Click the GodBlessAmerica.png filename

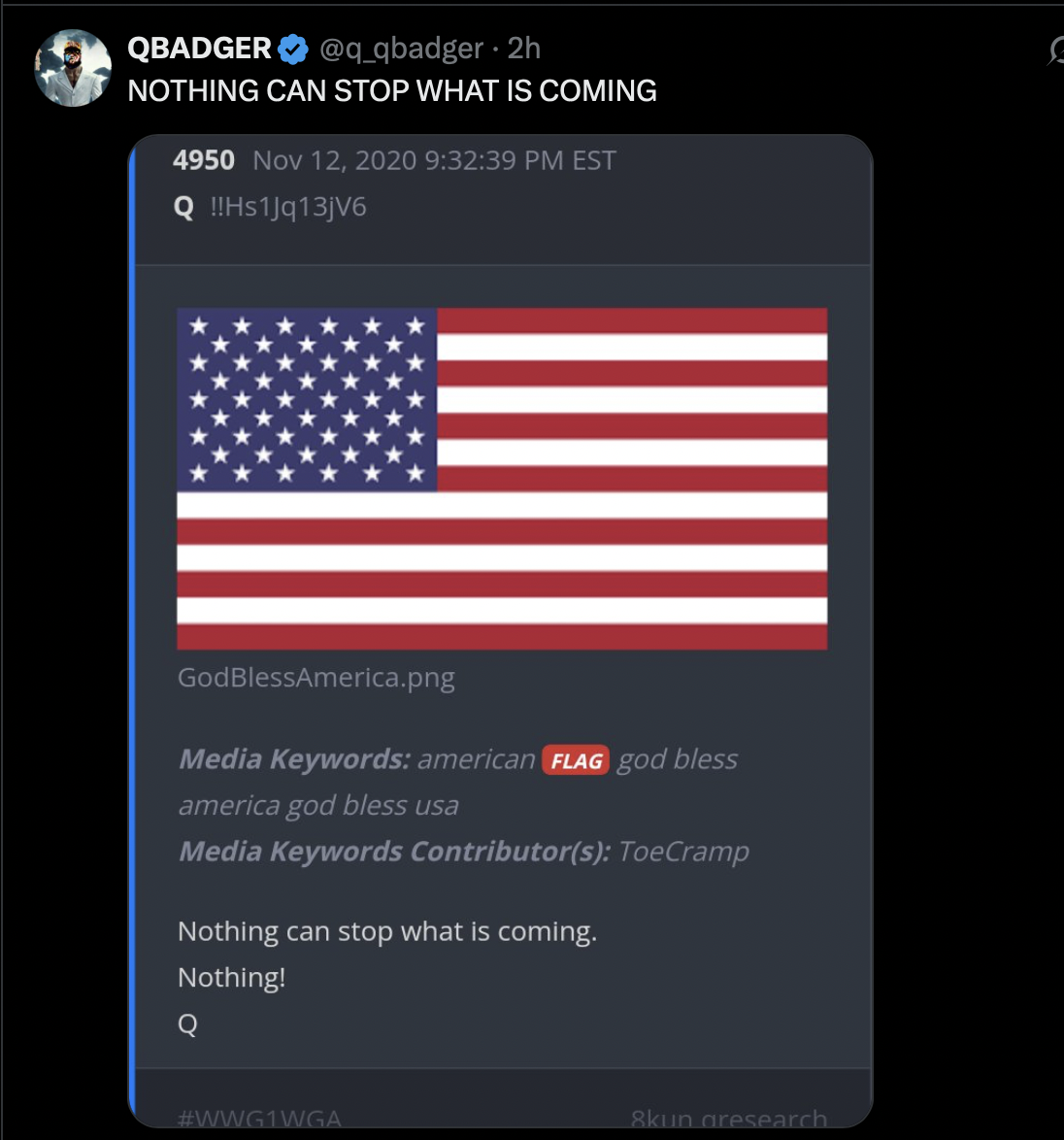coord(316,678)
